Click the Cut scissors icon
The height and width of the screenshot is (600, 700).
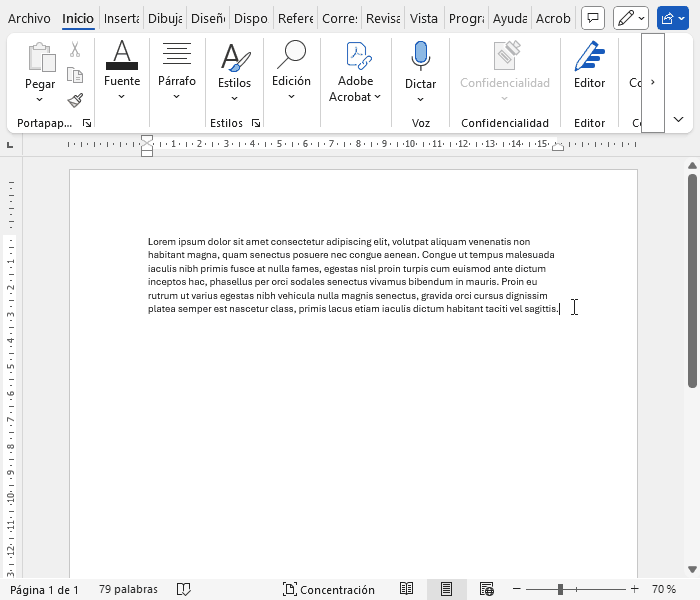[75, 50]
